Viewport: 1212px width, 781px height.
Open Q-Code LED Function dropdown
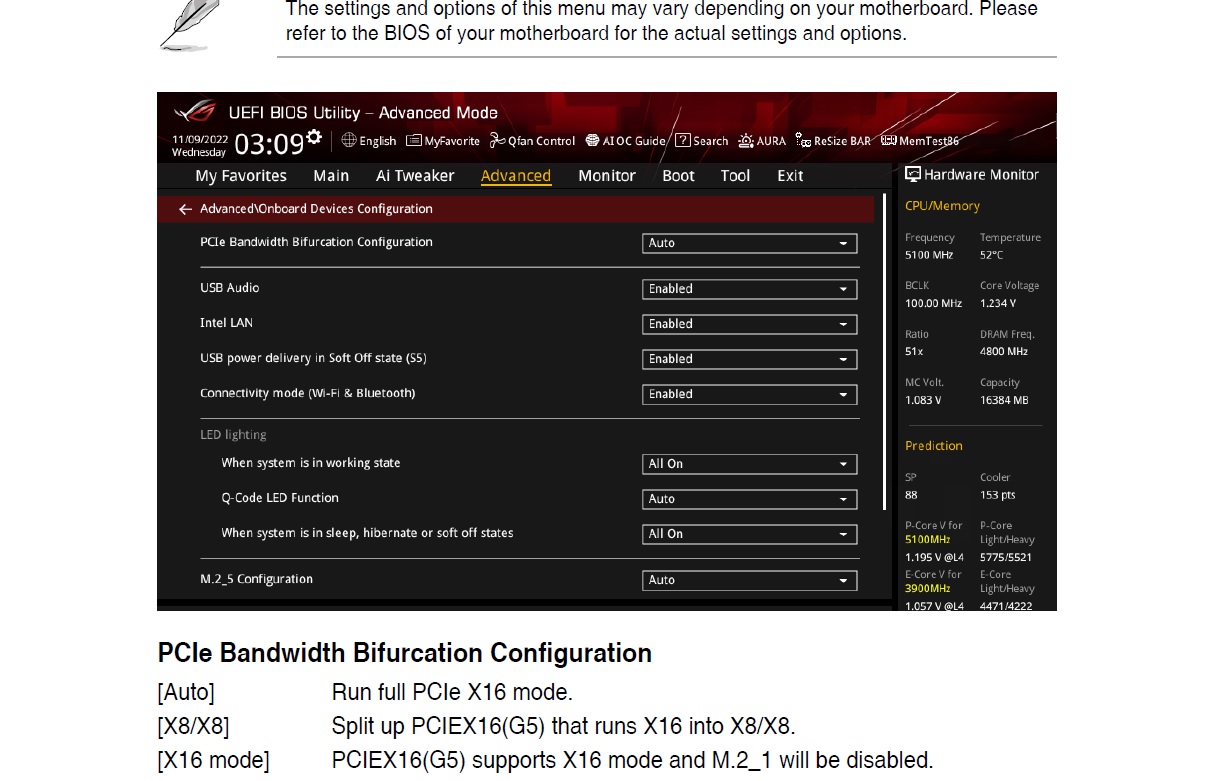pyautogui.click(x=749, y=499)
